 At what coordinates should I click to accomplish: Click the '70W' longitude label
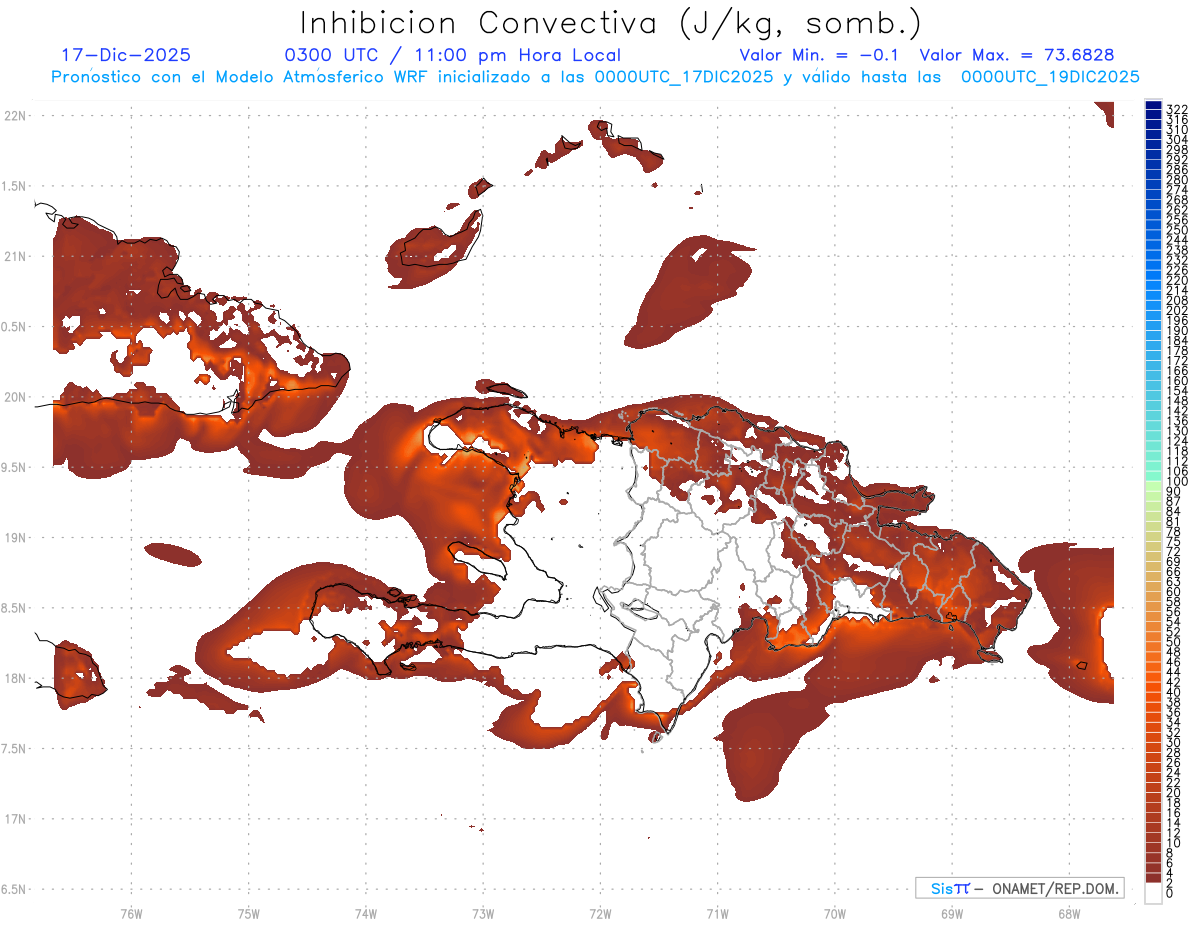pyautogui.click(x=834, y=913)
